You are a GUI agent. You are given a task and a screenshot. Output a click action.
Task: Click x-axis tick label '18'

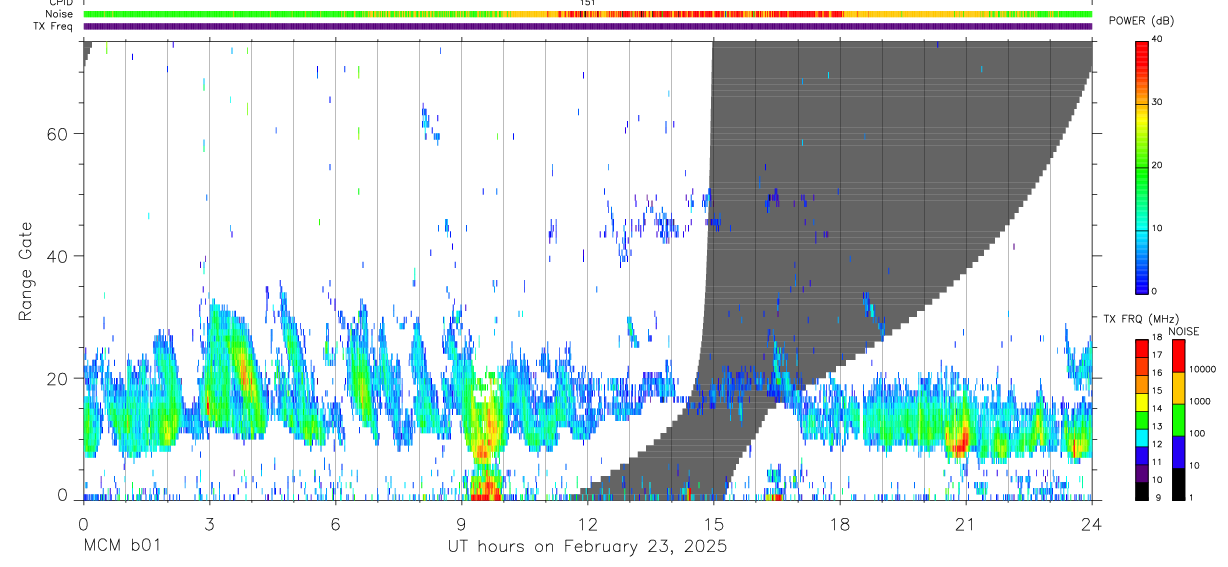pyautogui.click(x=840, y=523)
